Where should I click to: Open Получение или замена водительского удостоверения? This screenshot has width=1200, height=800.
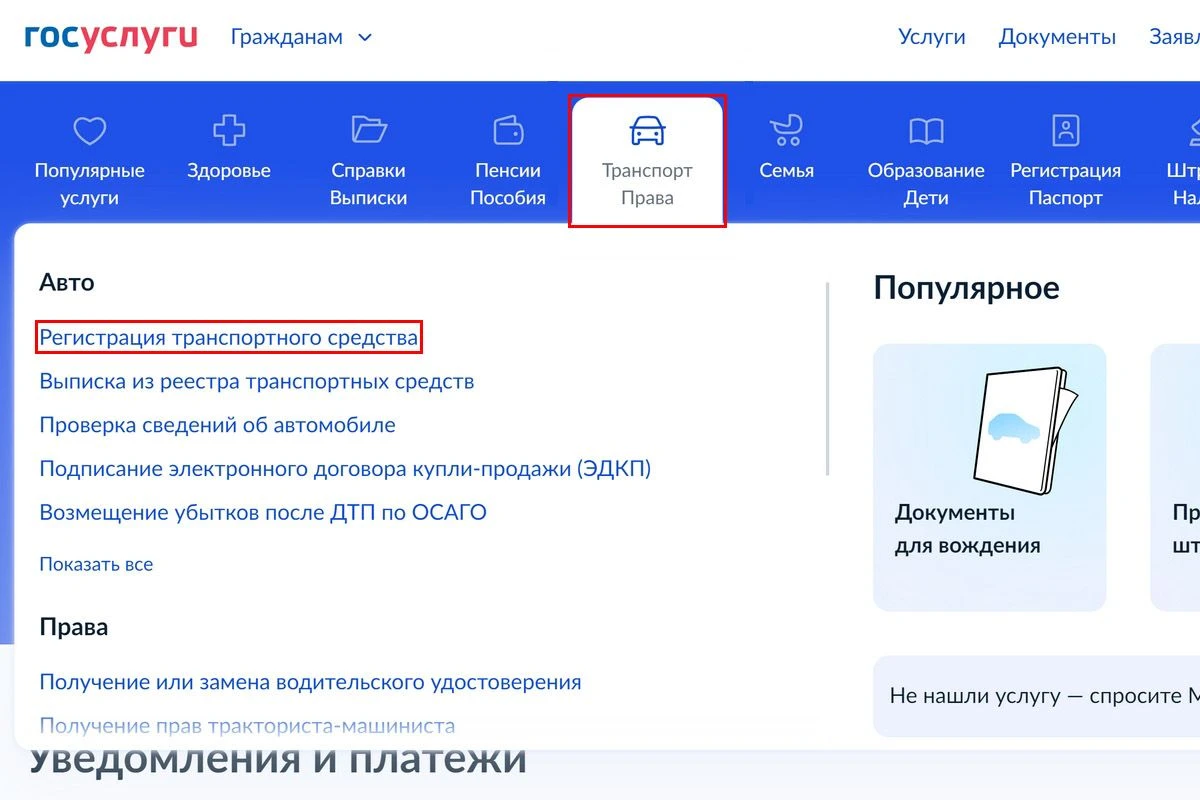click(x=310, y=682)
